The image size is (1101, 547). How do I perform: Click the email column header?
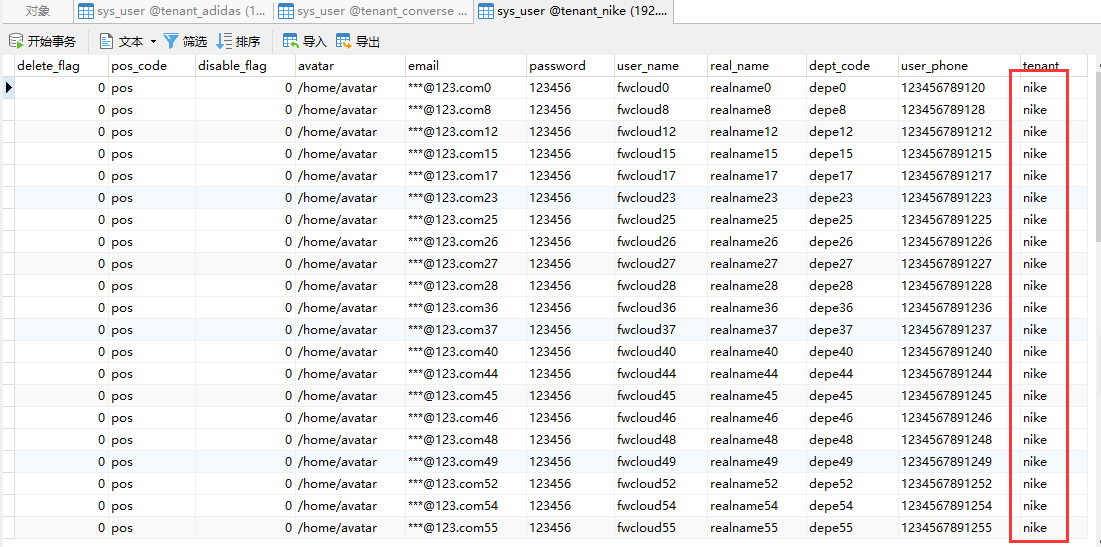[423, 66]
